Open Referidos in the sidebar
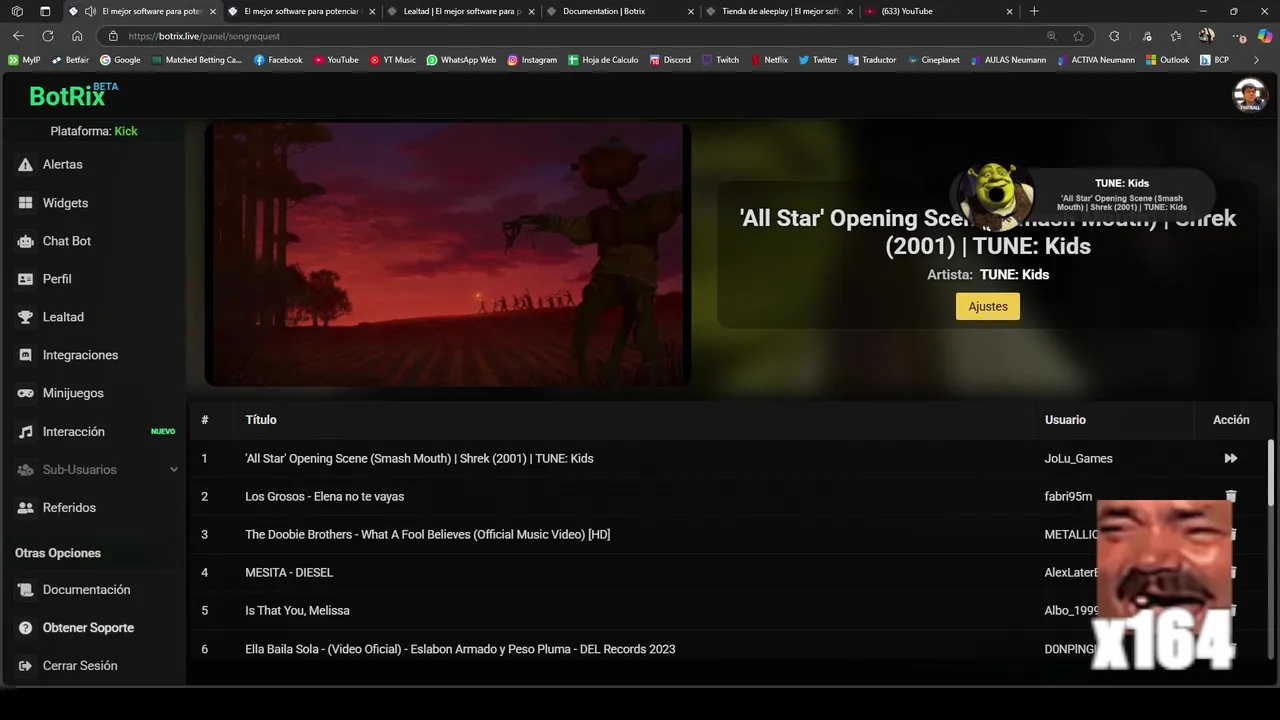The image size is (1280, 720). point(68,508)
